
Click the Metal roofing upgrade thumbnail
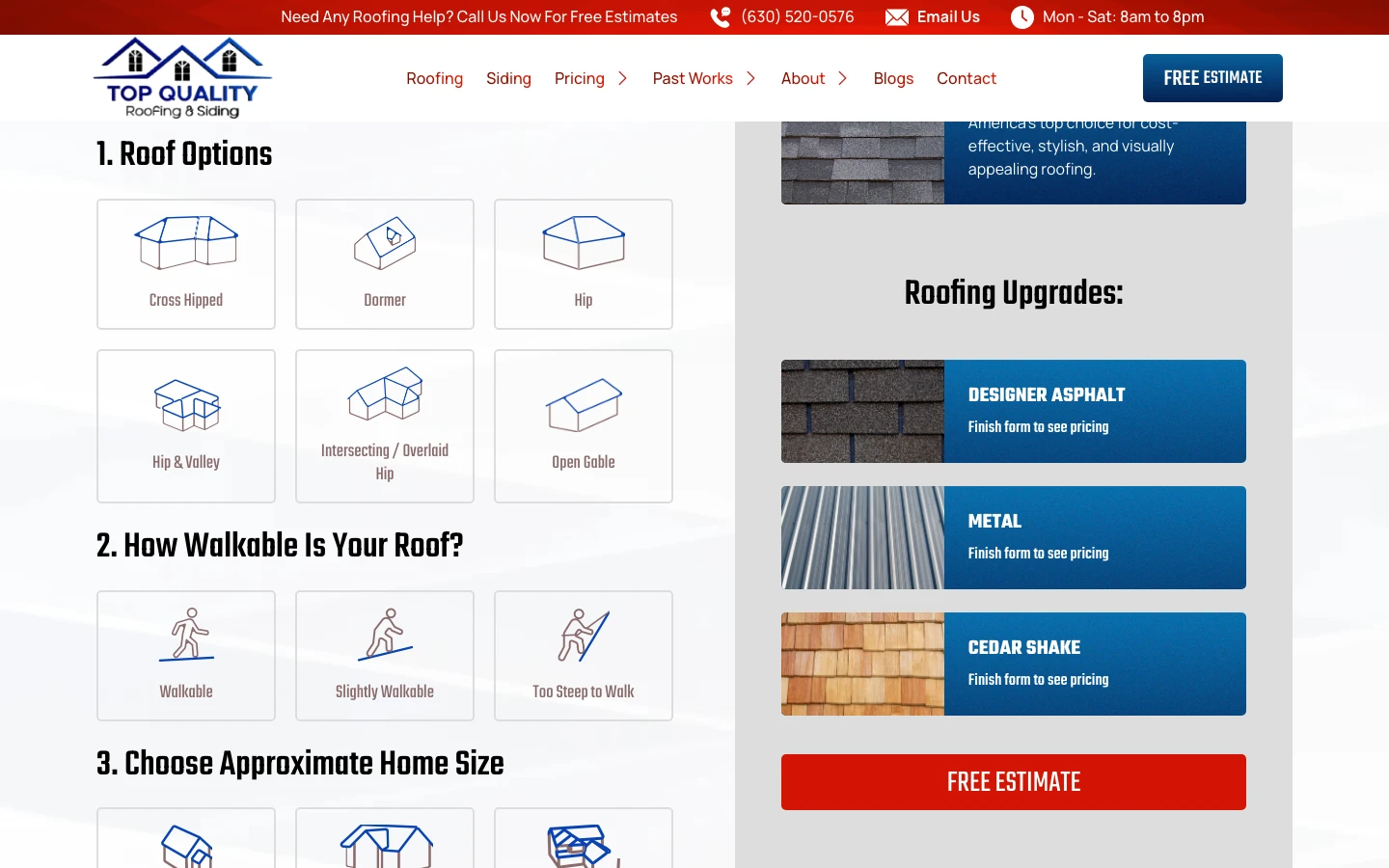pyautogui.click(x=862, y=537)
